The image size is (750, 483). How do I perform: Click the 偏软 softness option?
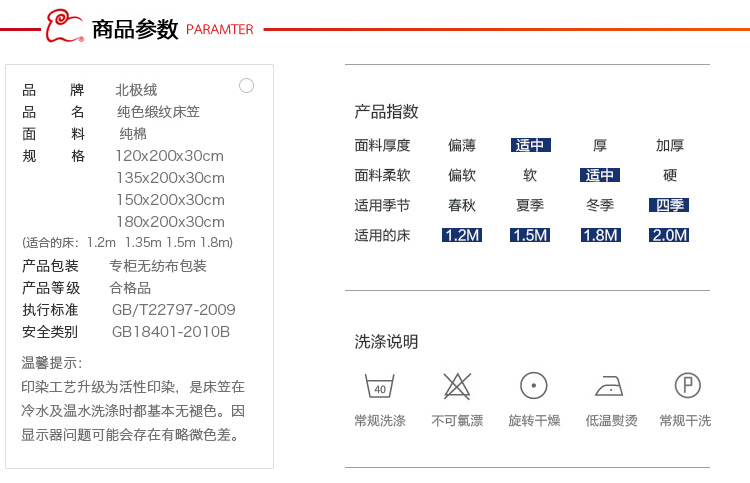[462, 175]
